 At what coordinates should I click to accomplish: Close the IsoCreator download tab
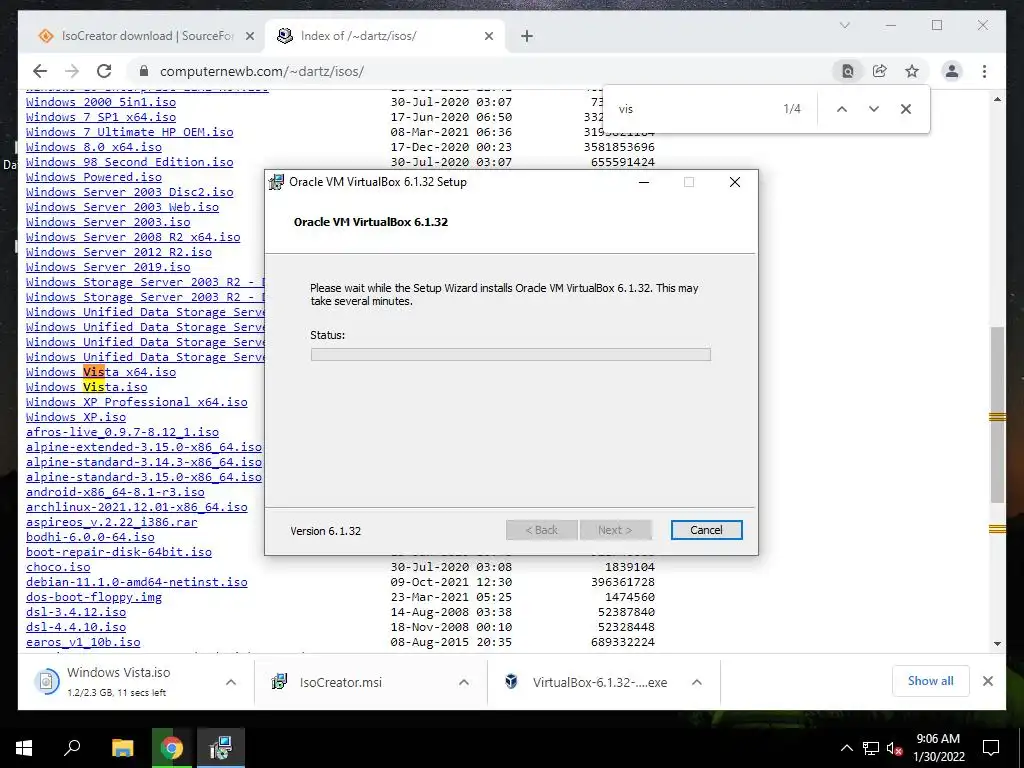(249, 37)
